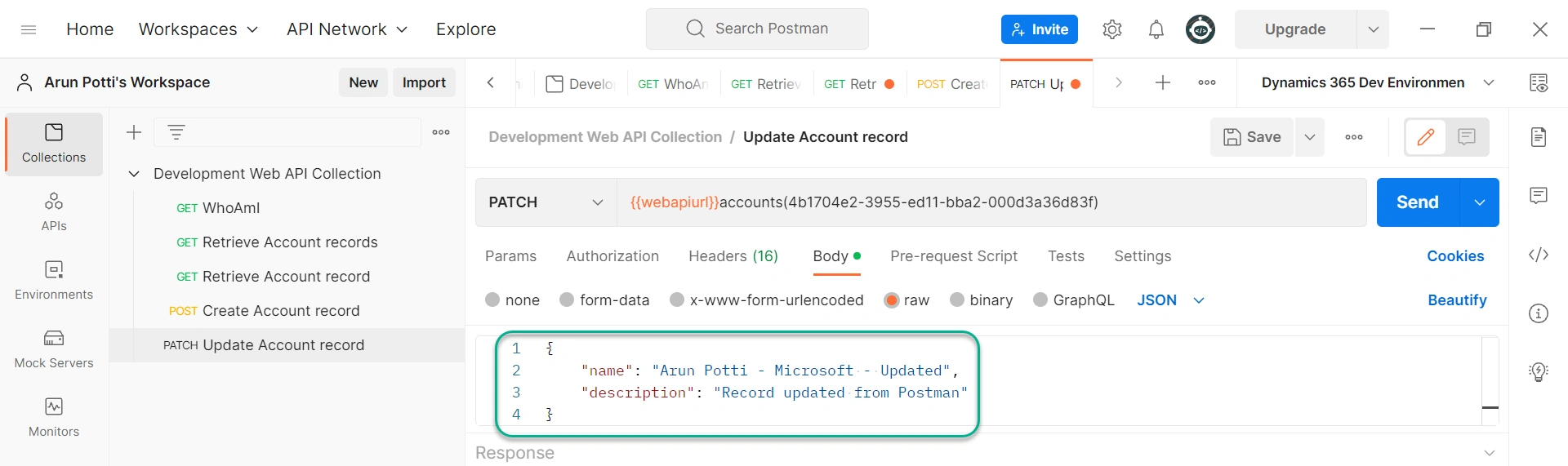Switch to comment mode icon

(x=1467, y=137)
